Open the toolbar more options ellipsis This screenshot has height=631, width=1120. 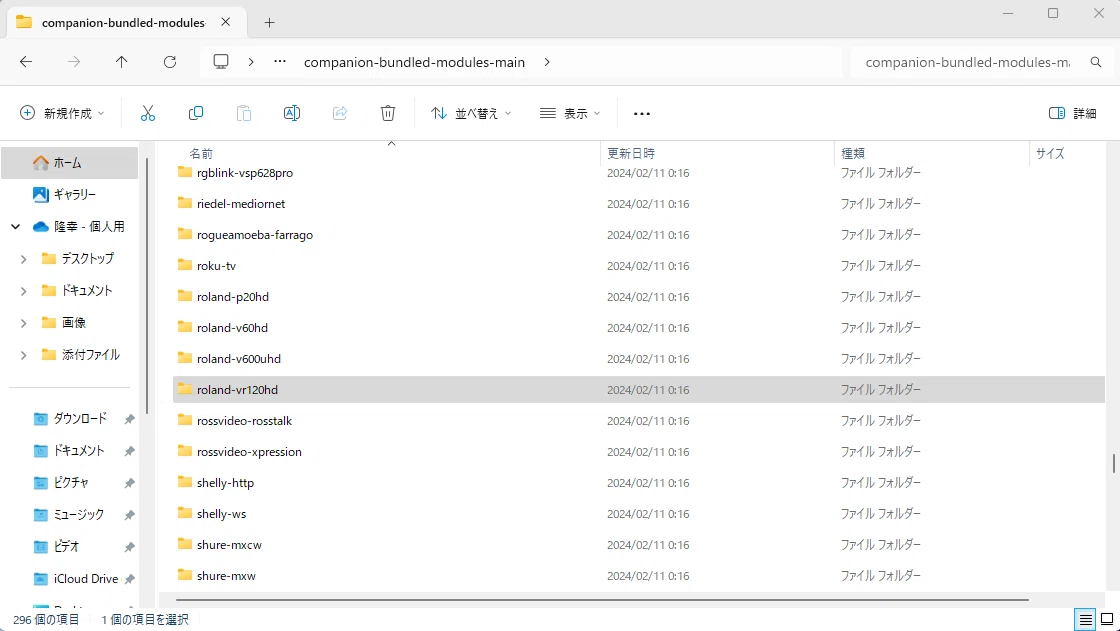(x=642, y=114)
